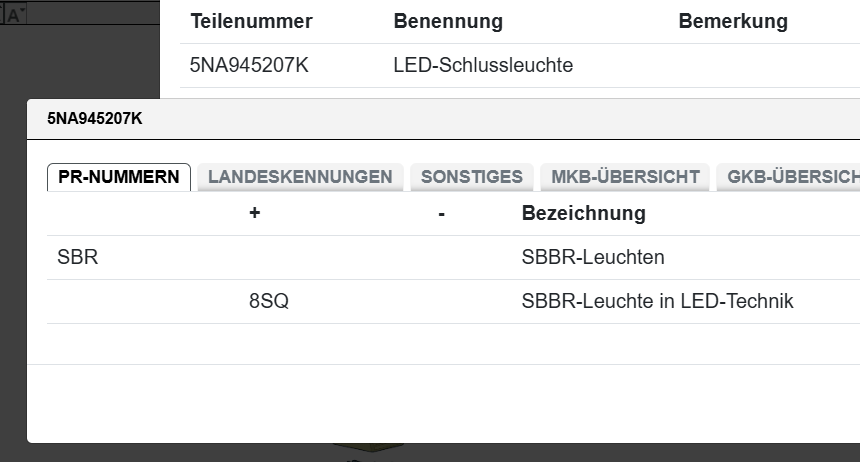Show the GKB-ÜBERSICHT tab

pyautogui.click(x=792, y=177)
